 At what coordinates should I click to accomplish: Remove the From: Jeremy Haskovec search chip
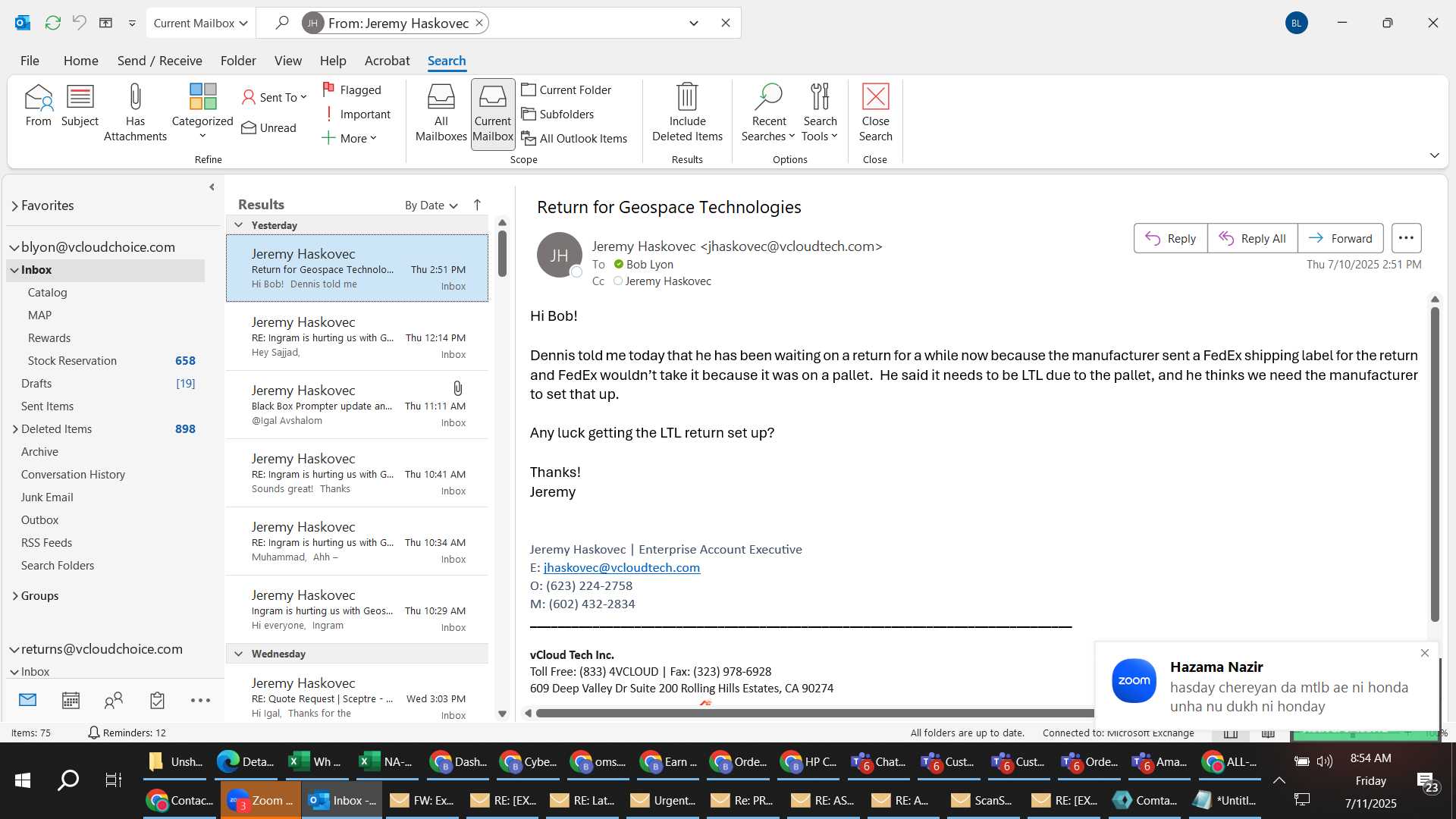click(479, 24)
